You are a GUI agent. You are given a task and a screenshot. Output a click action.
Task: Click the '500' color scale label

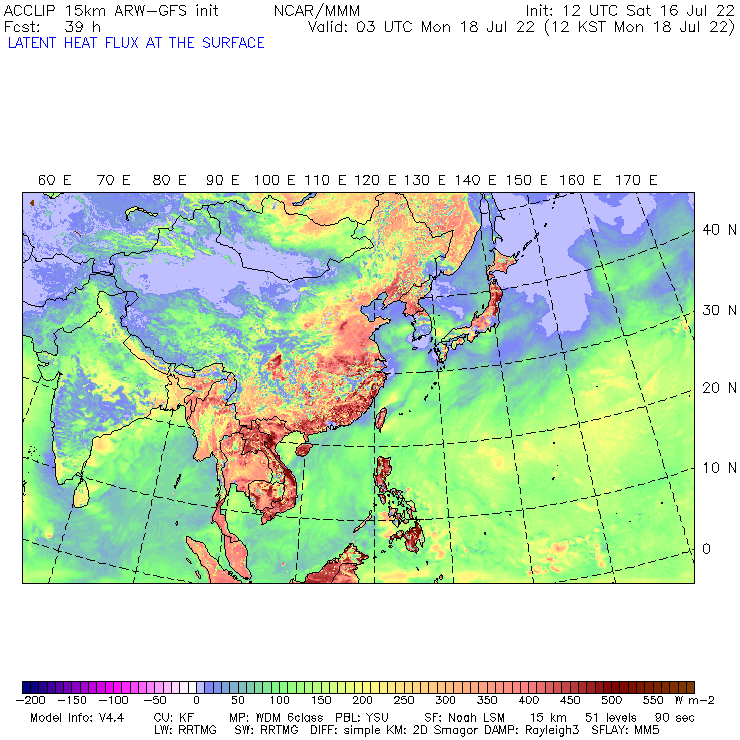(611, 700)
